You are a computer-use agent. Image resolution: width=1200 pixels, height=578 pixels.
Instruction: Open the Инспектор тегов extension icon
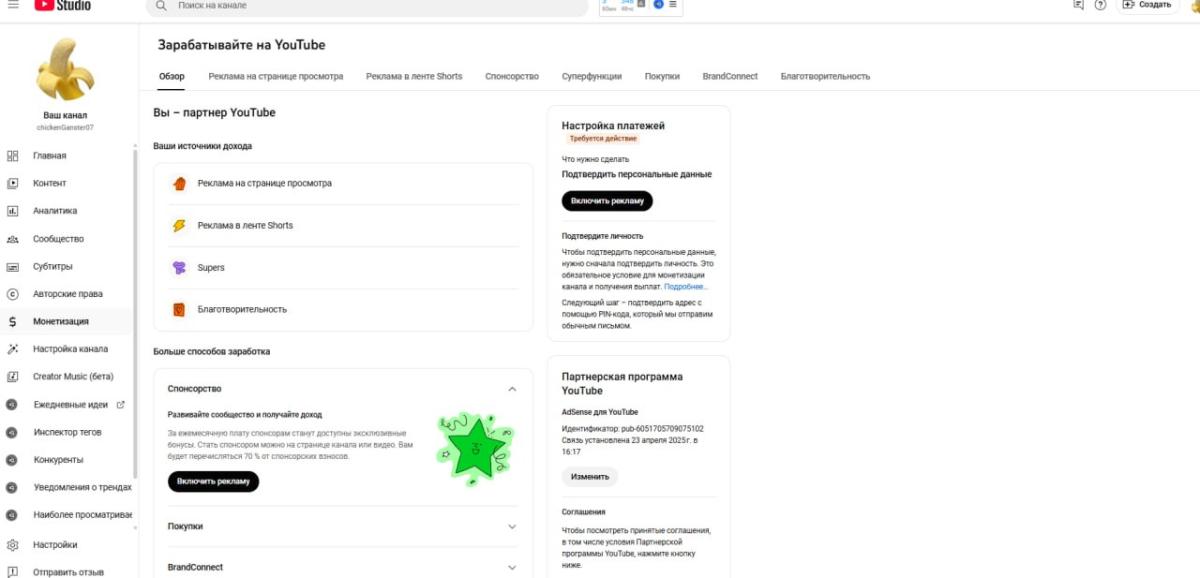point(13,432)
